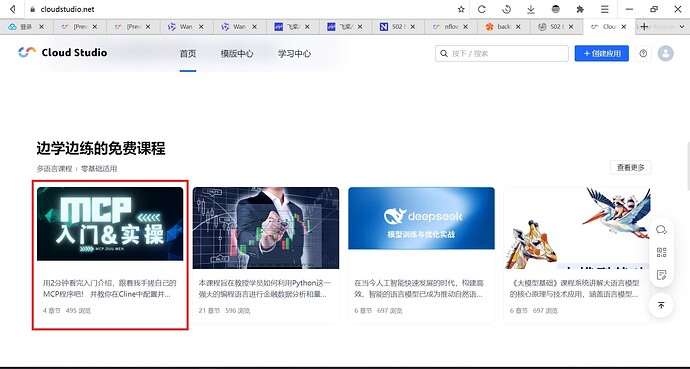
Task: Click the search magnifier icon
Action: click(x=444, y=54)
